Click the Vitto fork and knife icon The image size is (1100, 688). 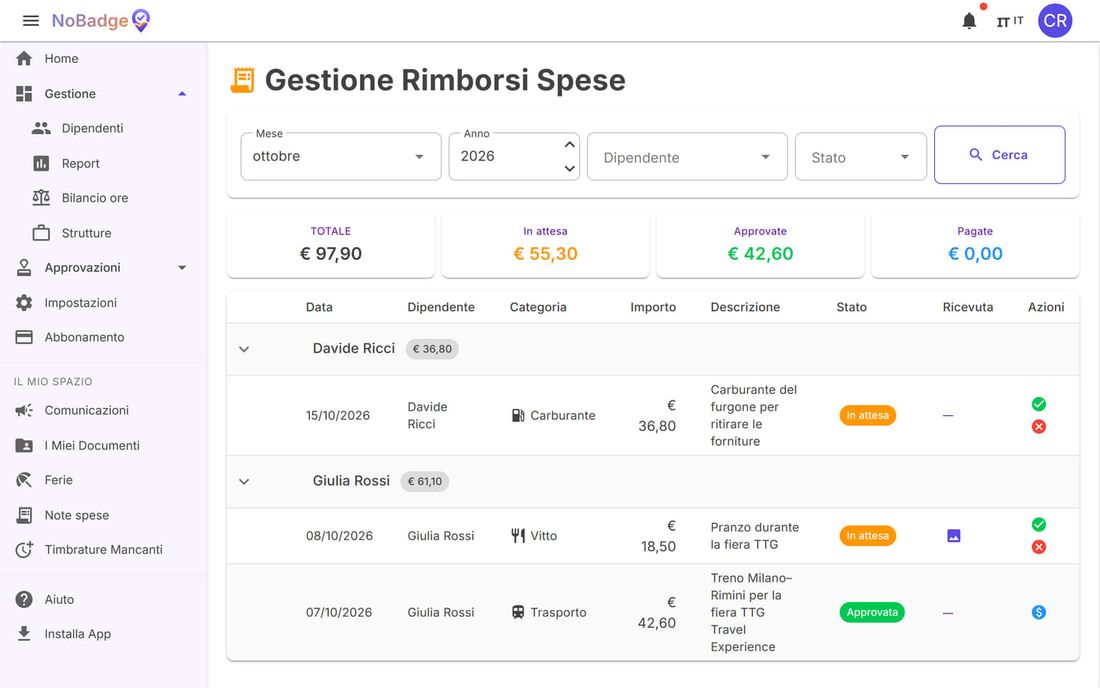click(518, 536)
